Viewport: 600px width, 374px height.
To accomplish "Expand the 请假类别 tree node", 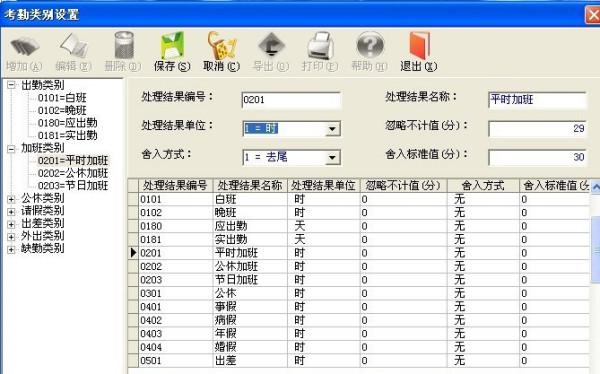I will pos(11,211).
